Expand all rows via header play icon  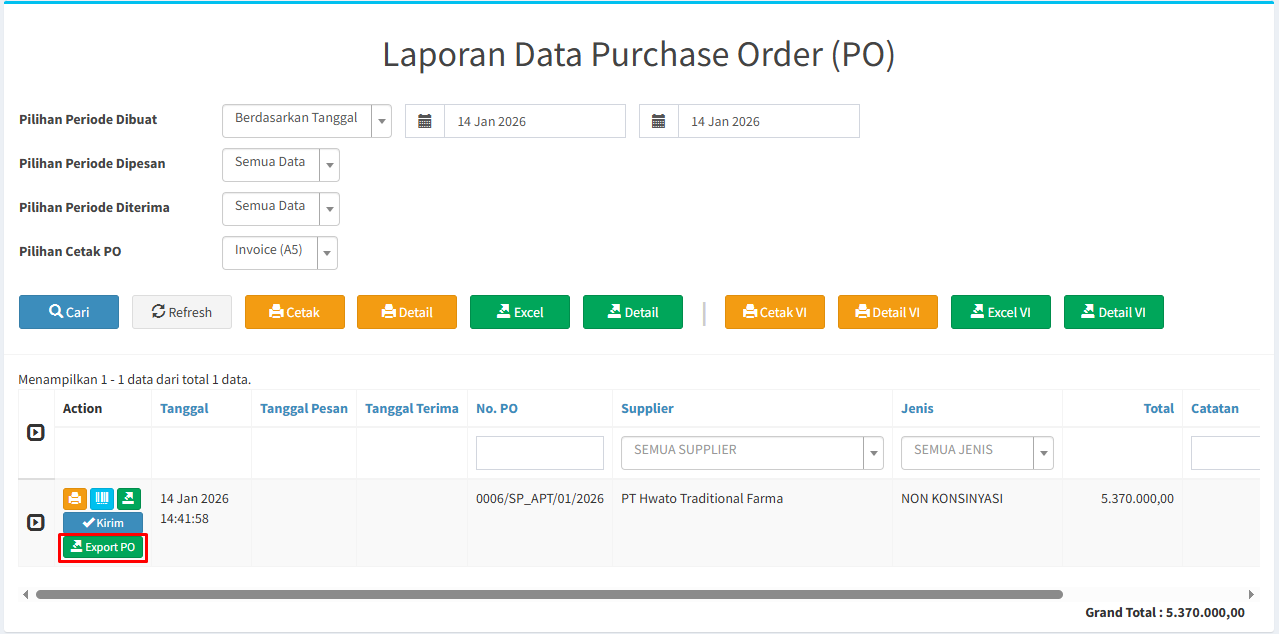35,433
